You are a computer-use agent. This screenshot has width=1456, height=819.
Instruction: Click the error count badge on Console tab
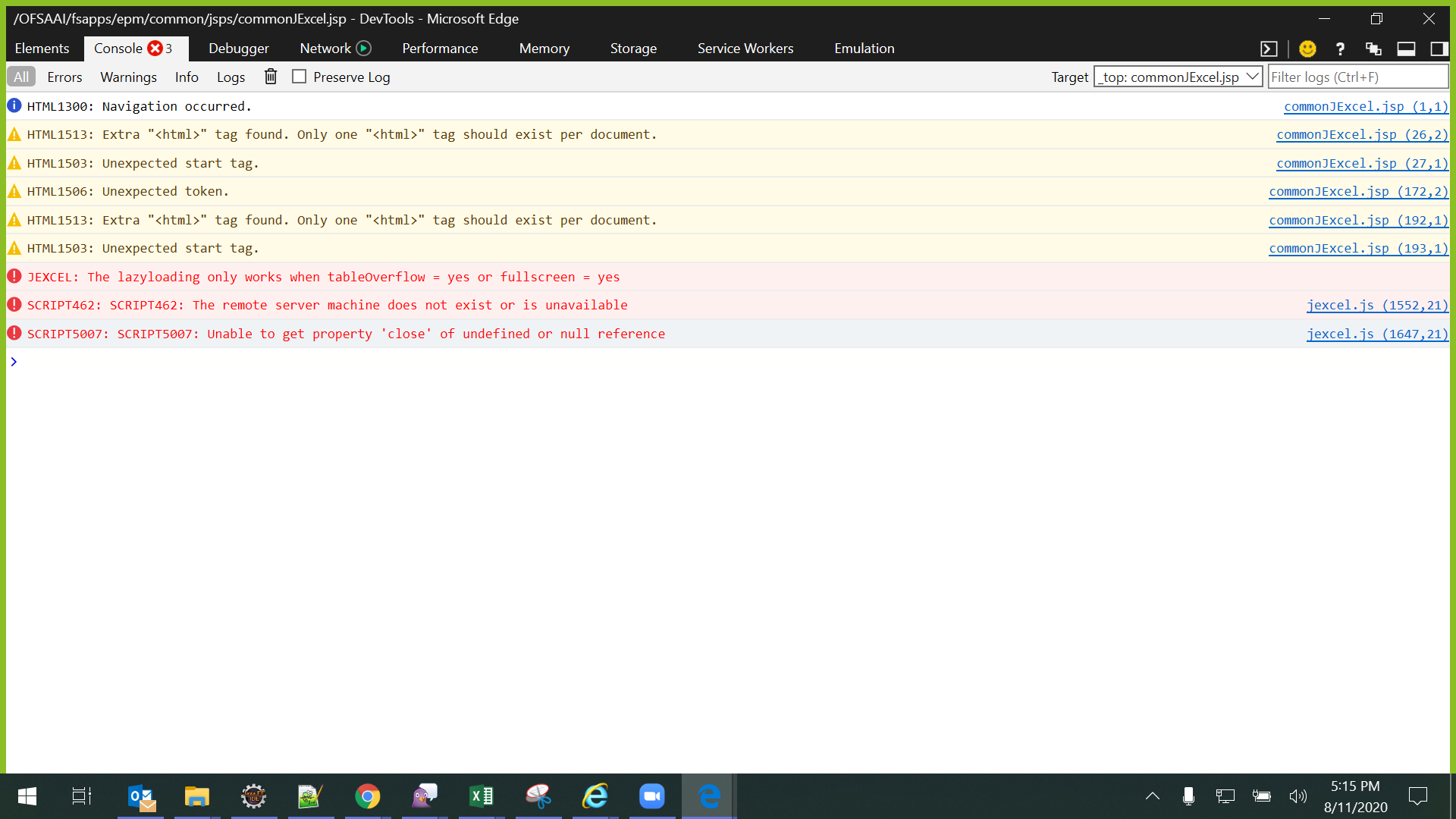[157, 49]
